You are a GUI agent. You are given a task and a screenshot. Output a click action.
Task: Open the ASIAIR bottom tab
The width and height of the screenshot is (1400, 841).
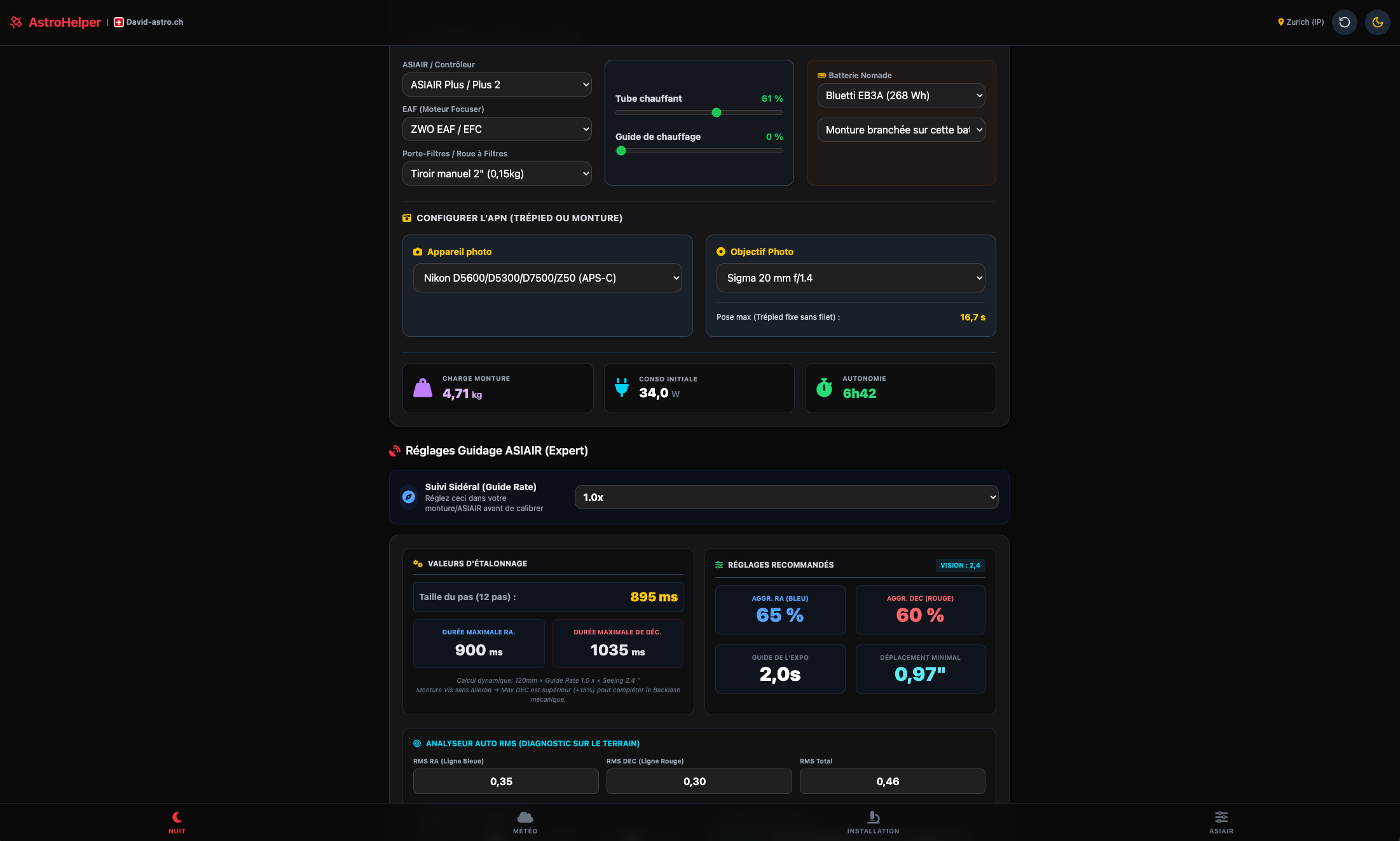[x=1221, y=821]
